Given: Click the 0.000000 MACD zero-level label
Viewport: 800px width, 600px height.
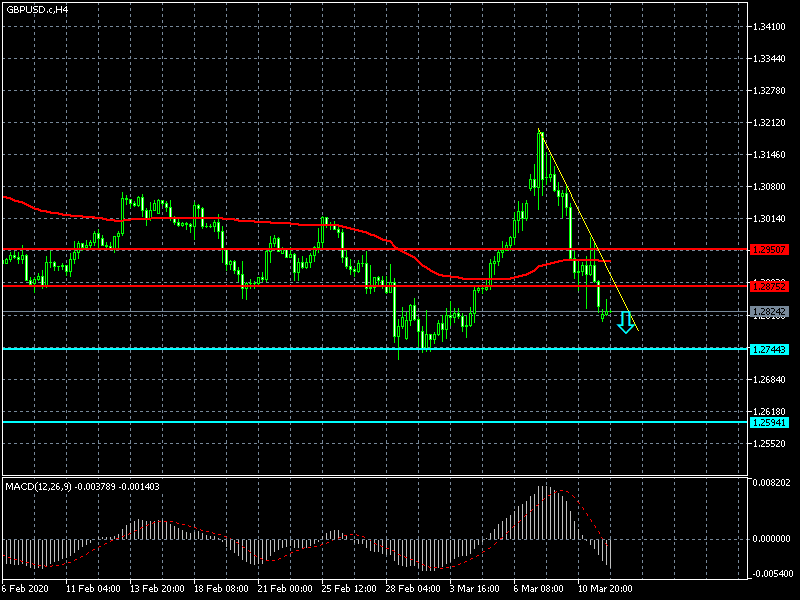Looking at the screenshot, I should pyautogui.click(x=771, y=538).
